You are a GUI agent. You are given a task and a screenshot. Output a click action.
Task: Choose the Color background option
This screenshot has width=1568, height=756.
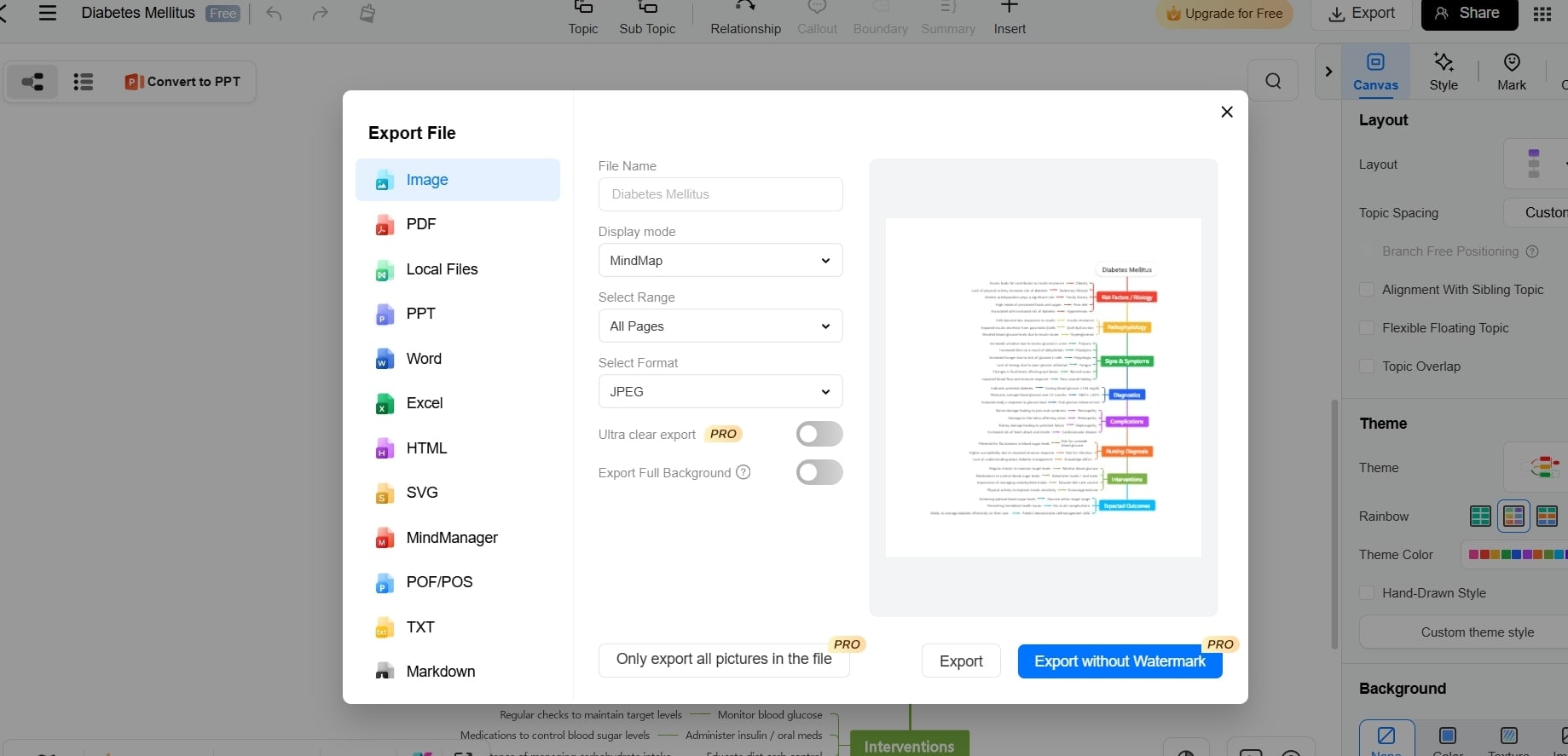coord(1447,738)
